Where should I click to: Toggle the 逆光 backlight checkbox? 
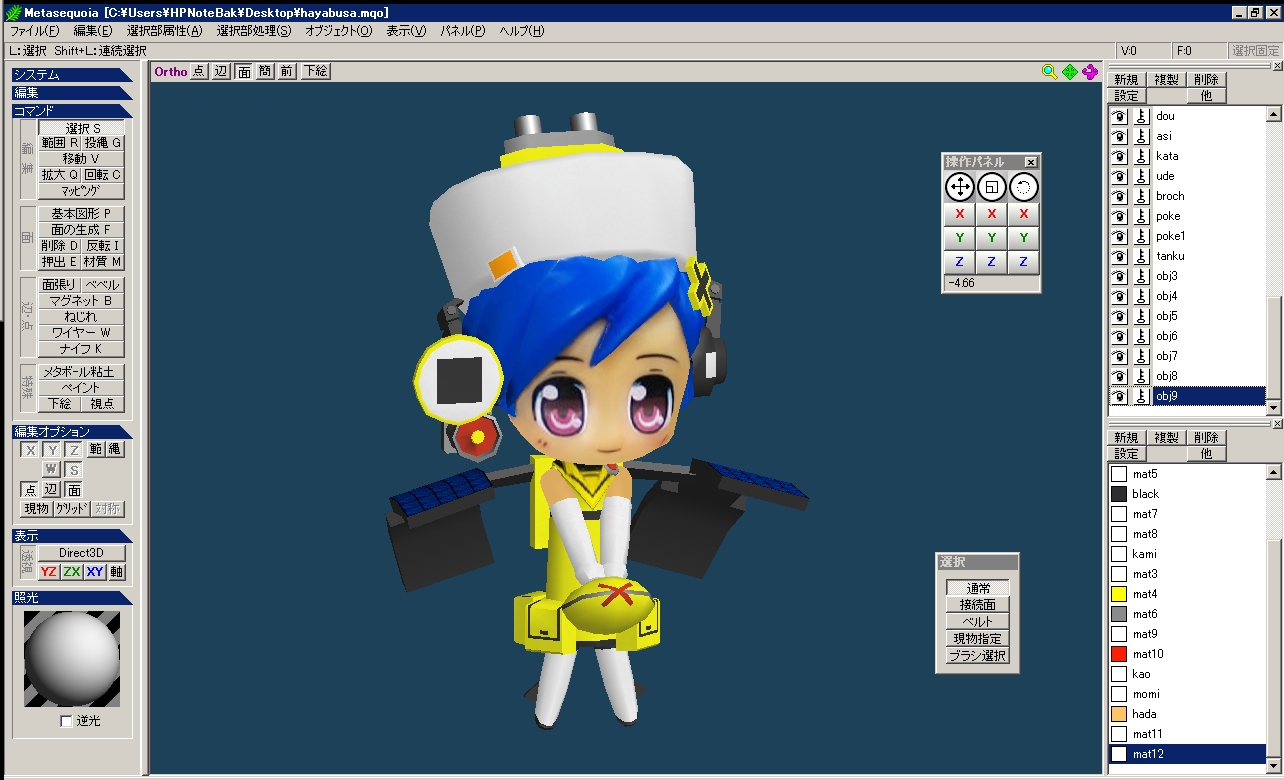67,721
